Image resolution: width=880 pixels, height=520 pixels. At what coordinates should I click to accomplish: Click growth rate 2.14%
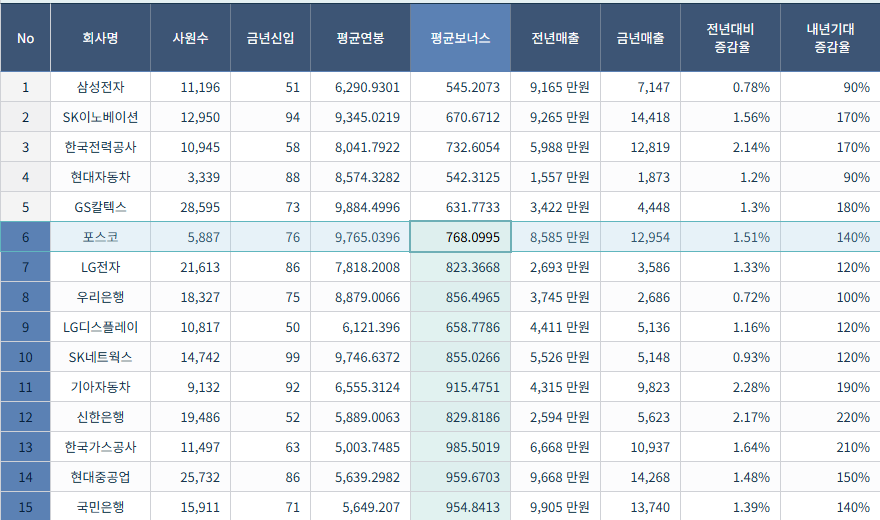tap(730, 147)
